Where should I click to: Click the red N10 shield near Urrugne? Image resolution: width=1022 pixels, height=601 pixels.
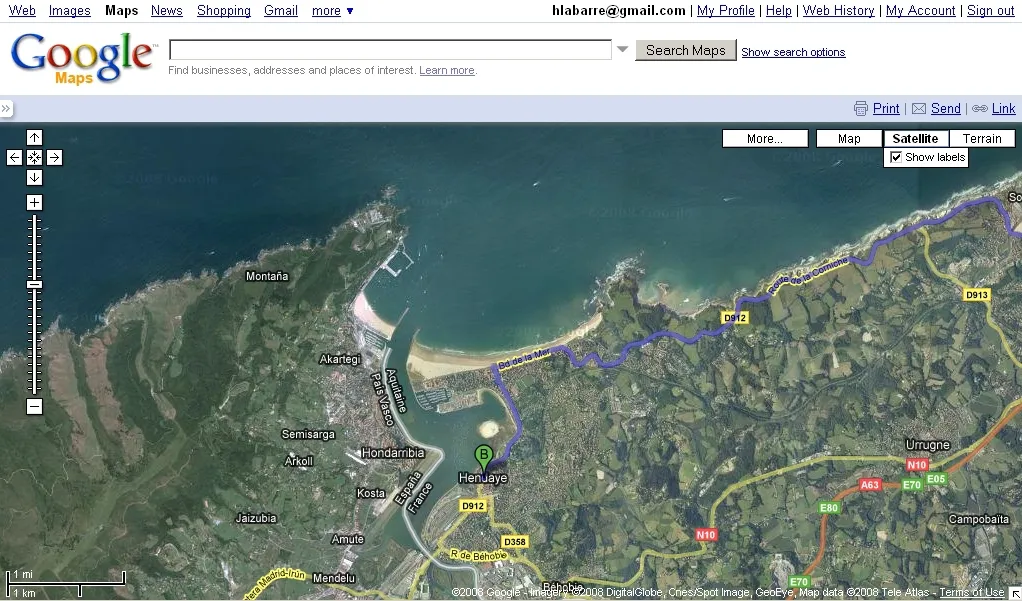(x=917, y=465)
